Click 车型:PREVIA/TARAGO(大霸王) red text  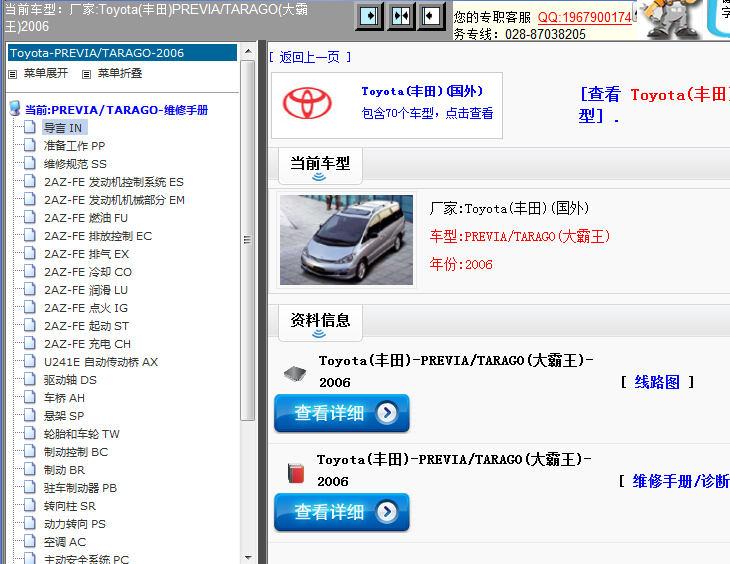point(520,237)
